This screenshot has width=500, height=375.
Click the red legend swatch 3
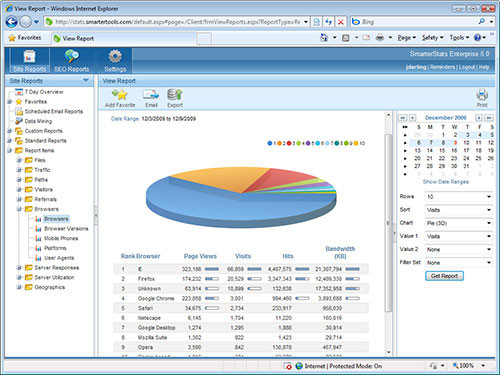click(x=289, y=143)
